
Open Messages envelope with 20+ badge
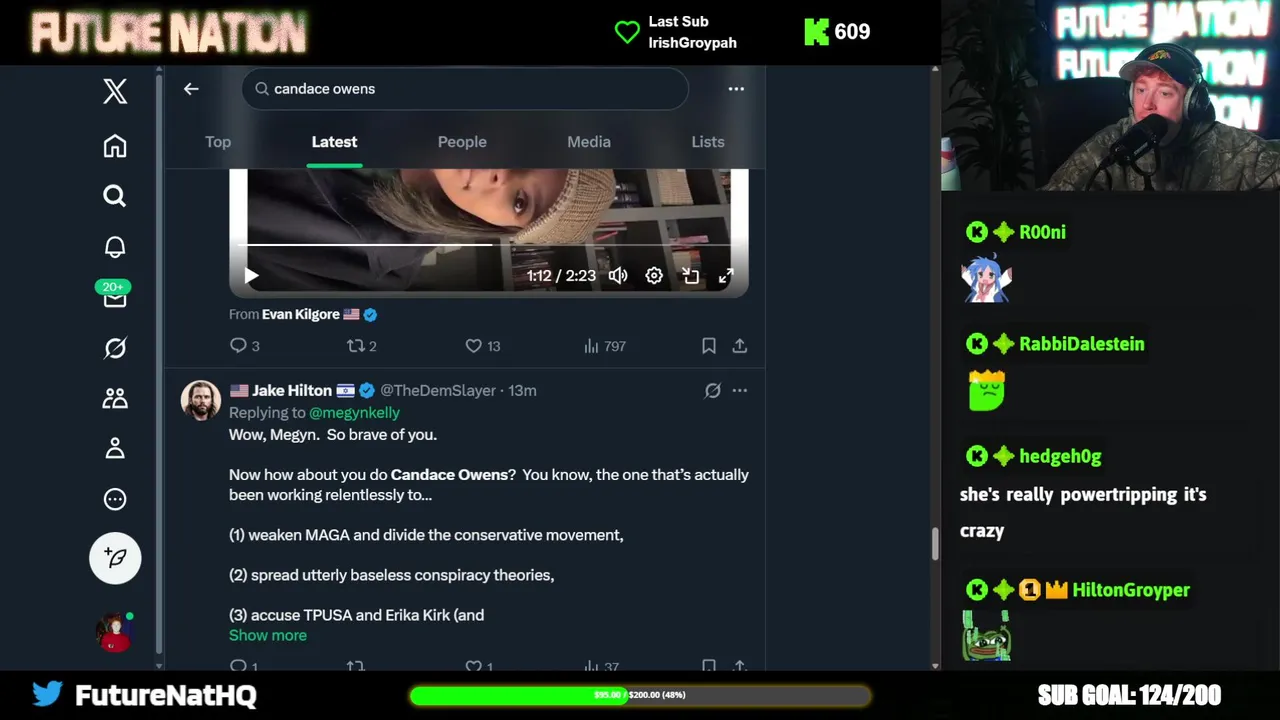(x=114, y=294)
